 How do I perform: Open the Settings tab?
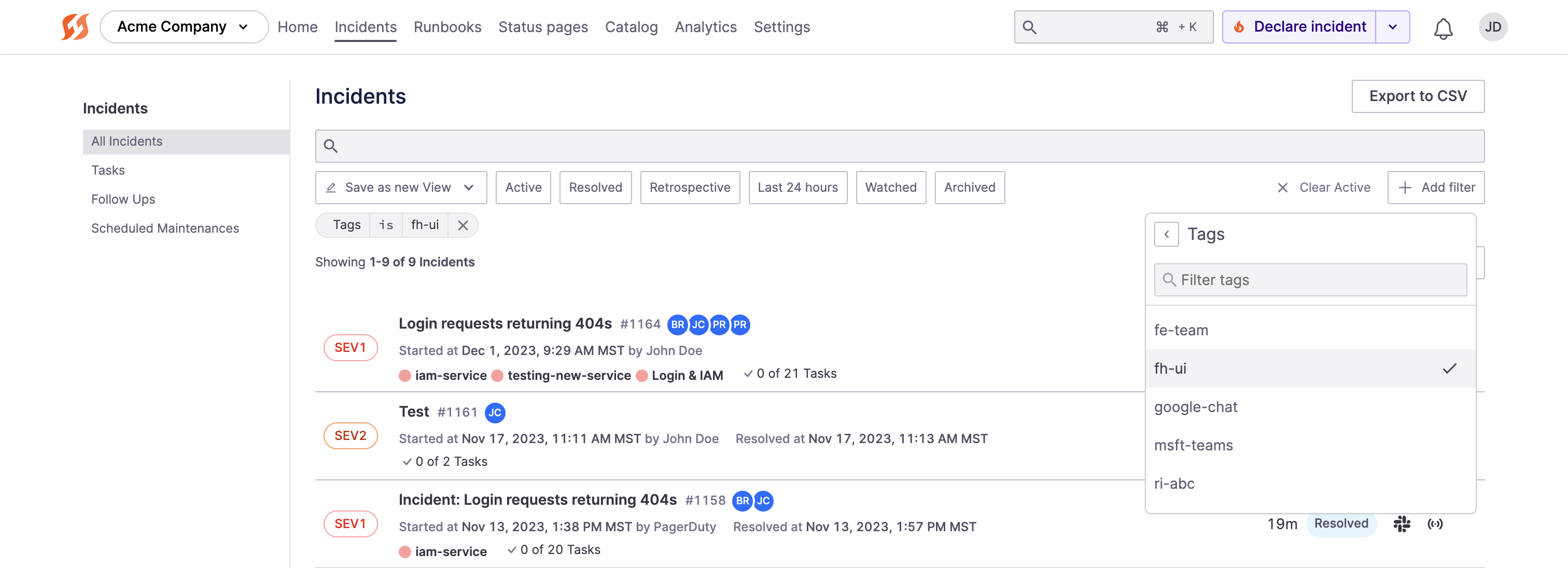click(x=781, y=27)
